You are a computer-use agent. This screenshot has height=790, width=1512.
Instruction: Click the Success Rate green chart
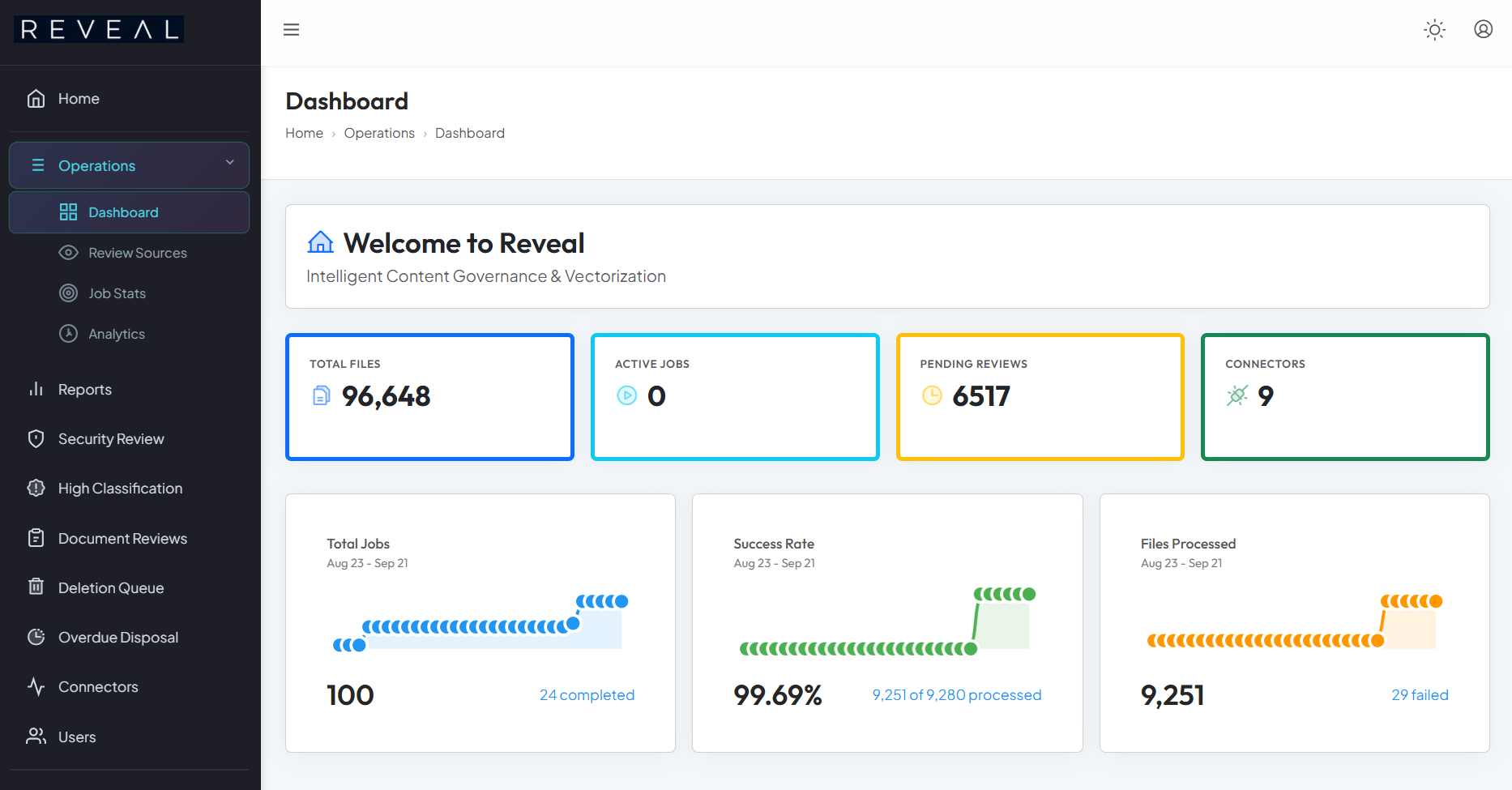[x=887, y=621]
